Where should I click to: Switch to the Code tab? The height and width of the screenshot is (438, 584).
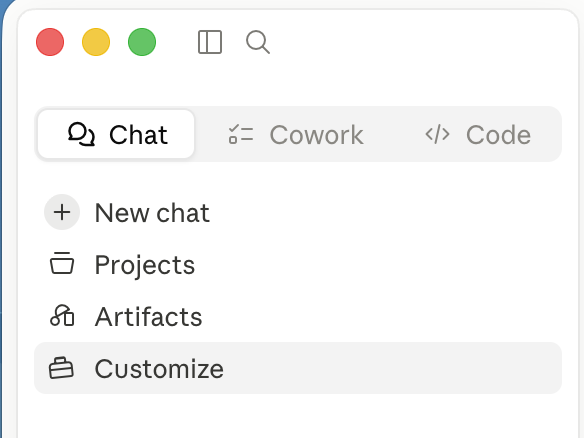tap(478, 134)
